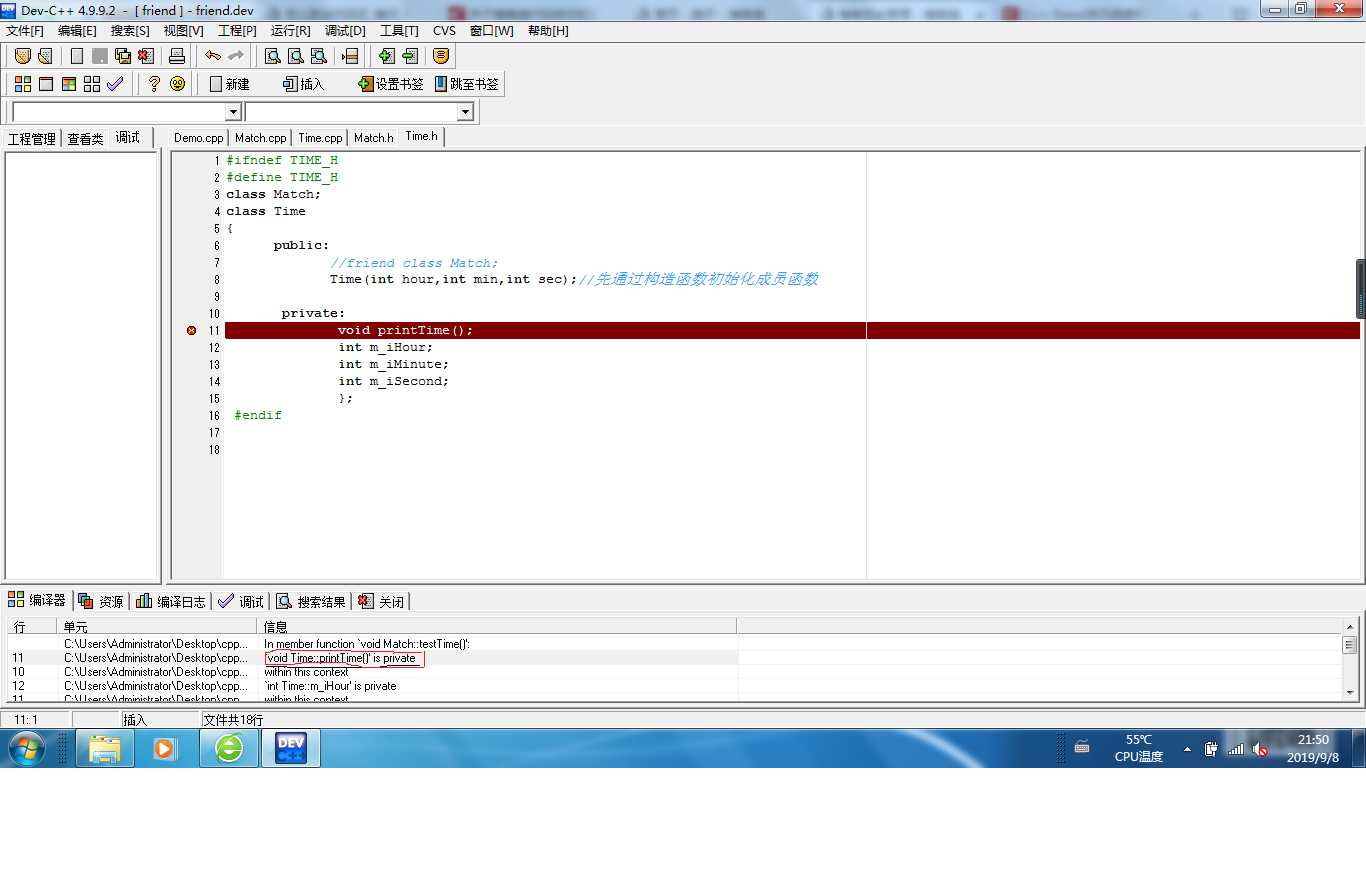Click the Help question mark icon
Image resolution: width=1366 pixels, height=885 pixels.
coord(154,84)
